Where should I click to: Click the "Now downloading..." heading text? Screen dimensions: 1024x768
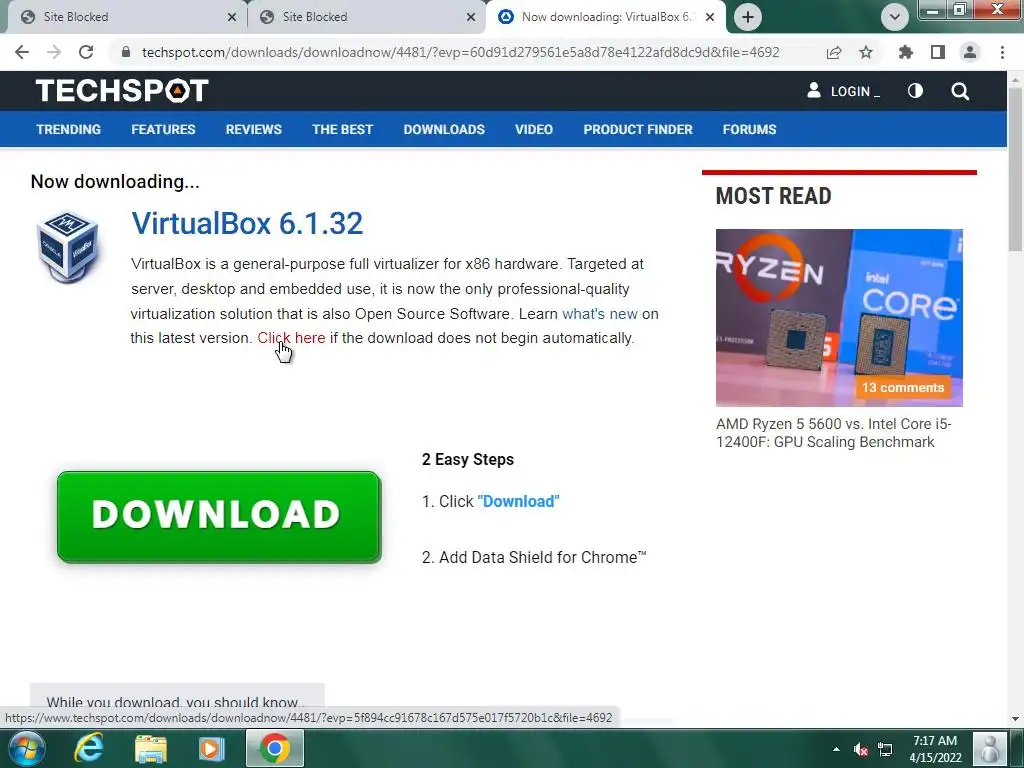pos(115,182)
